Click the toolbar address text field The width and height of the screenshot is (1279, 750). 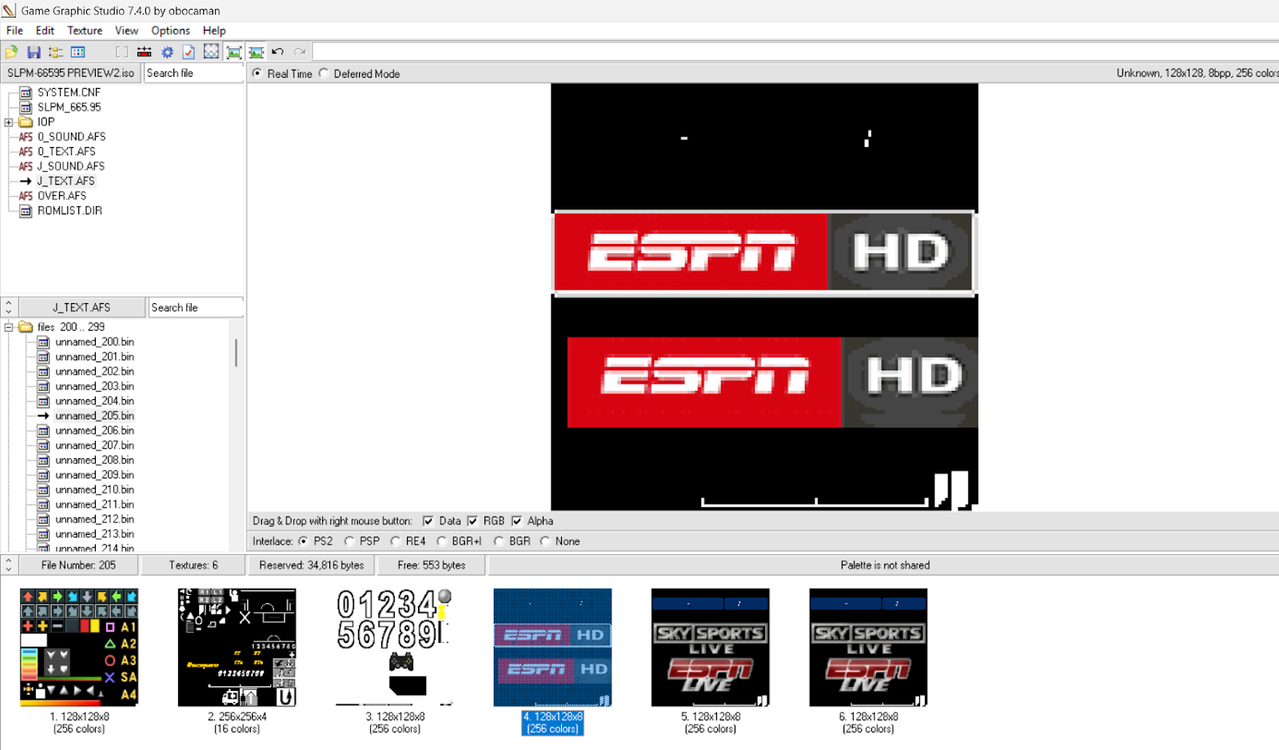pos(795,52)
